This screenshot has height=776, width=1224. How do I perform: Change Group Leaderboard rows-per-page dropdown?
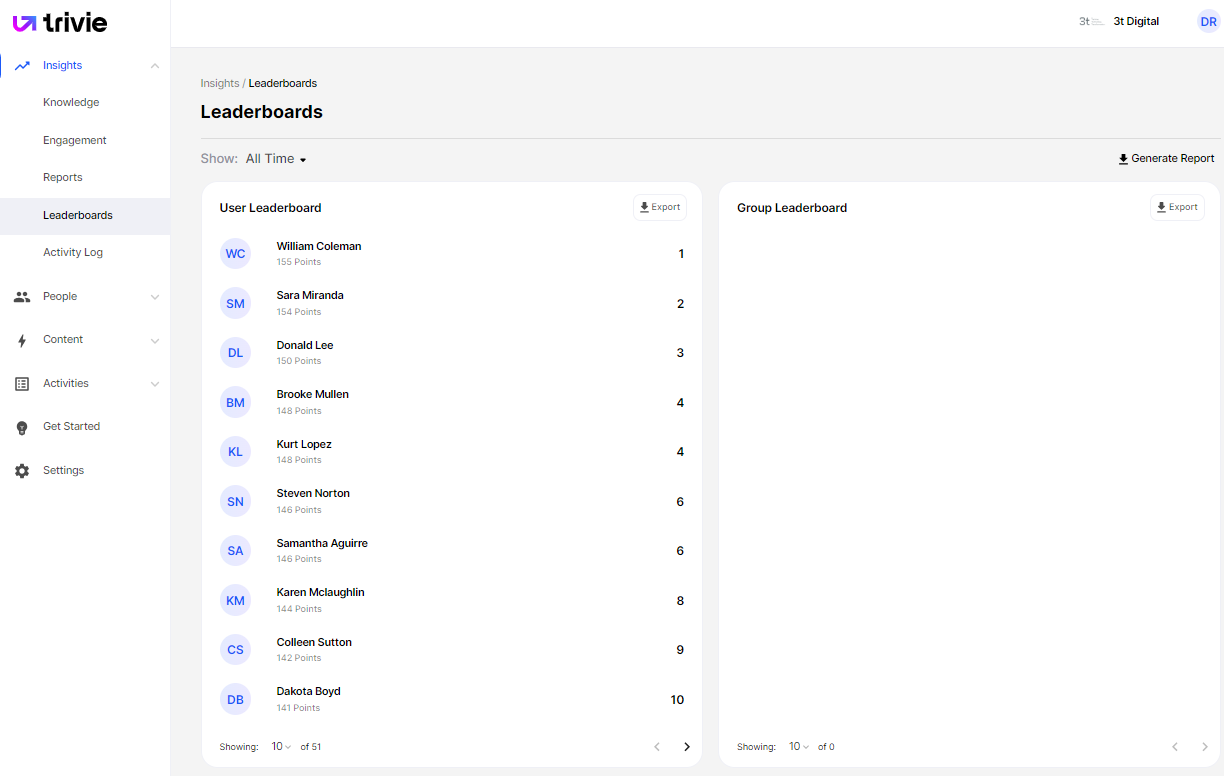click(798, 747)
